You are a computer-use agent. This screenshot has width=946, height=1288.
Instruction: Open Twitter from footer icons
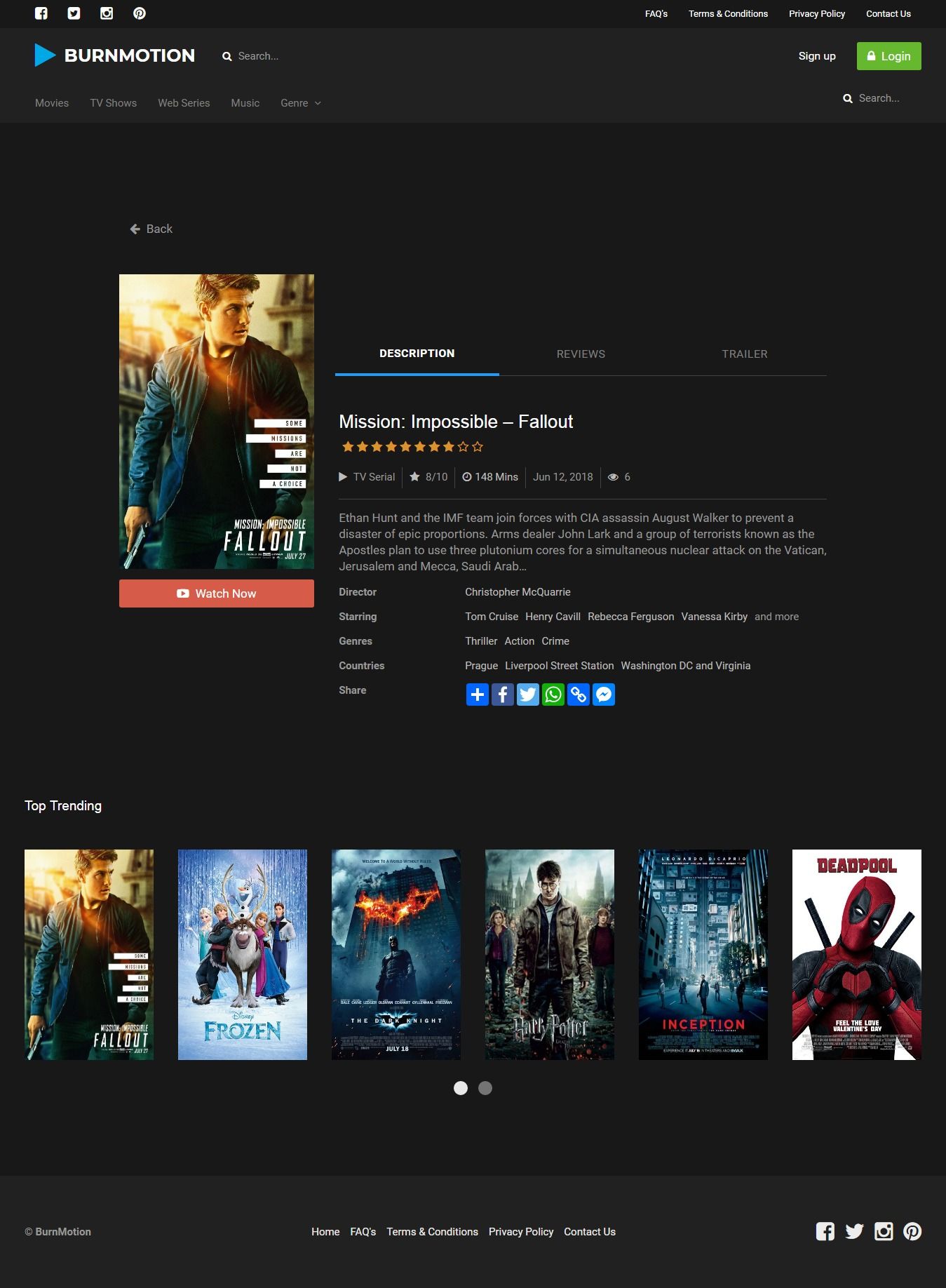click(854, 1231)
